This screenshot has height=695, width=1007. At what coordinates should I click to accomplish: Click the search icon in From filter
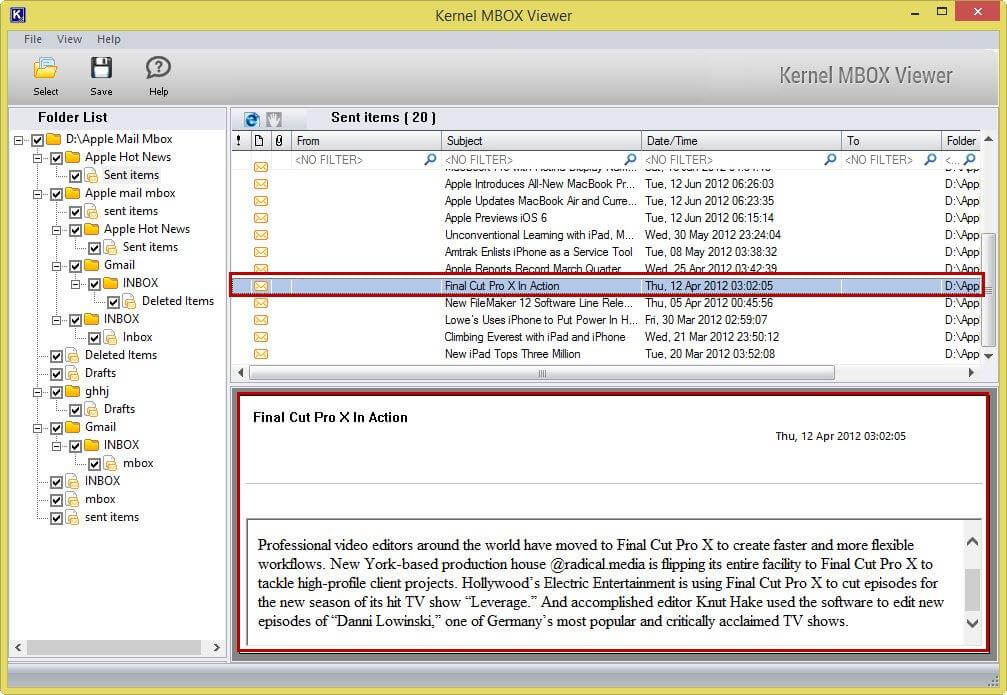pos(430,159)
